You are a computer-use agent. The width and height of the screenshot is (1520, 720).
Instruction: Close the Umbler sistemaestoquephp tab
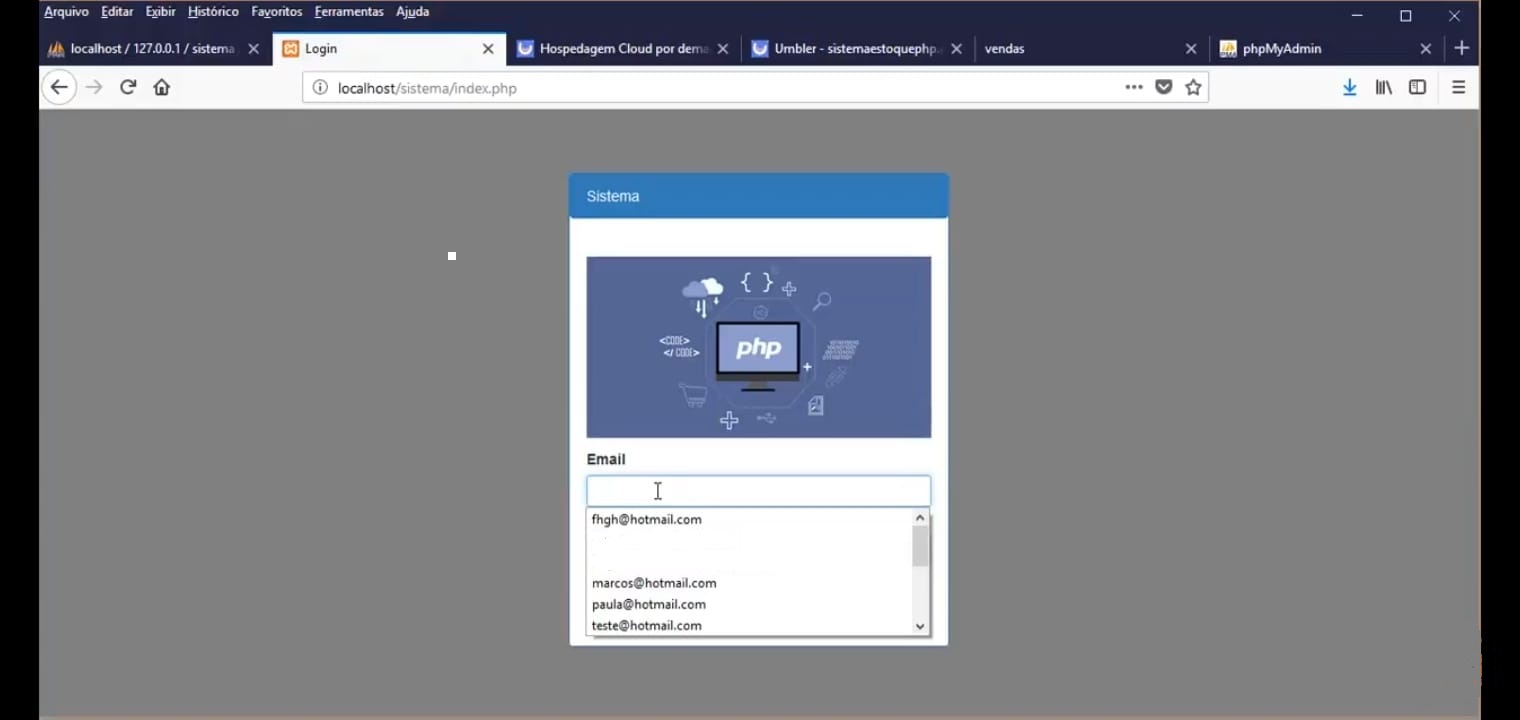(957, 48)
